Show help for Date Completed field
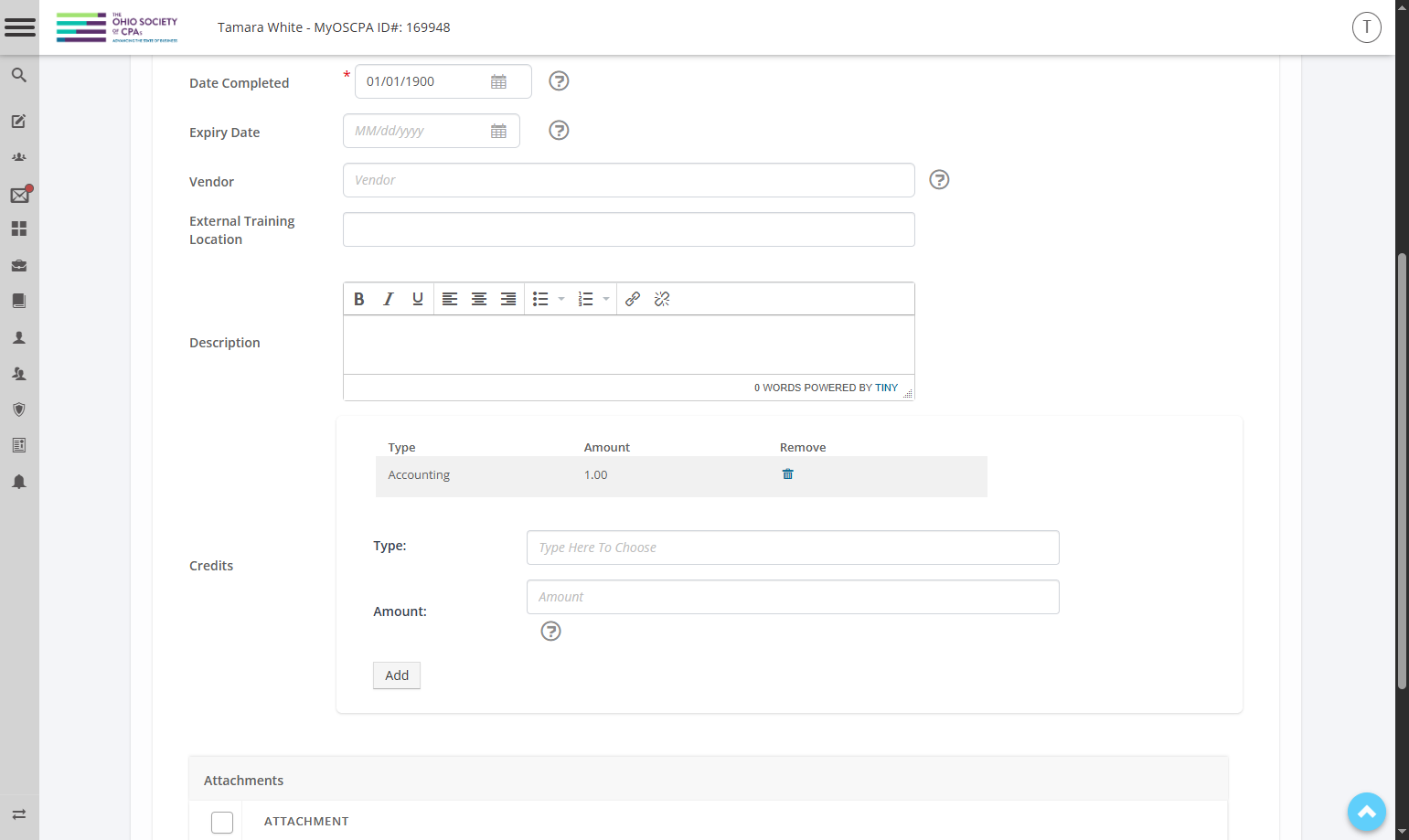The height and width of the screenshot is (840, 1409). [559, 81]
